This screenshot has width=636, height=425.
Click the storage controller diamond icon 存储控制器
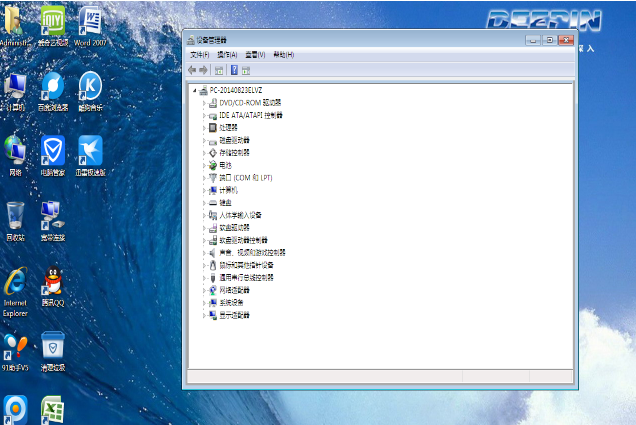point(213,153)
